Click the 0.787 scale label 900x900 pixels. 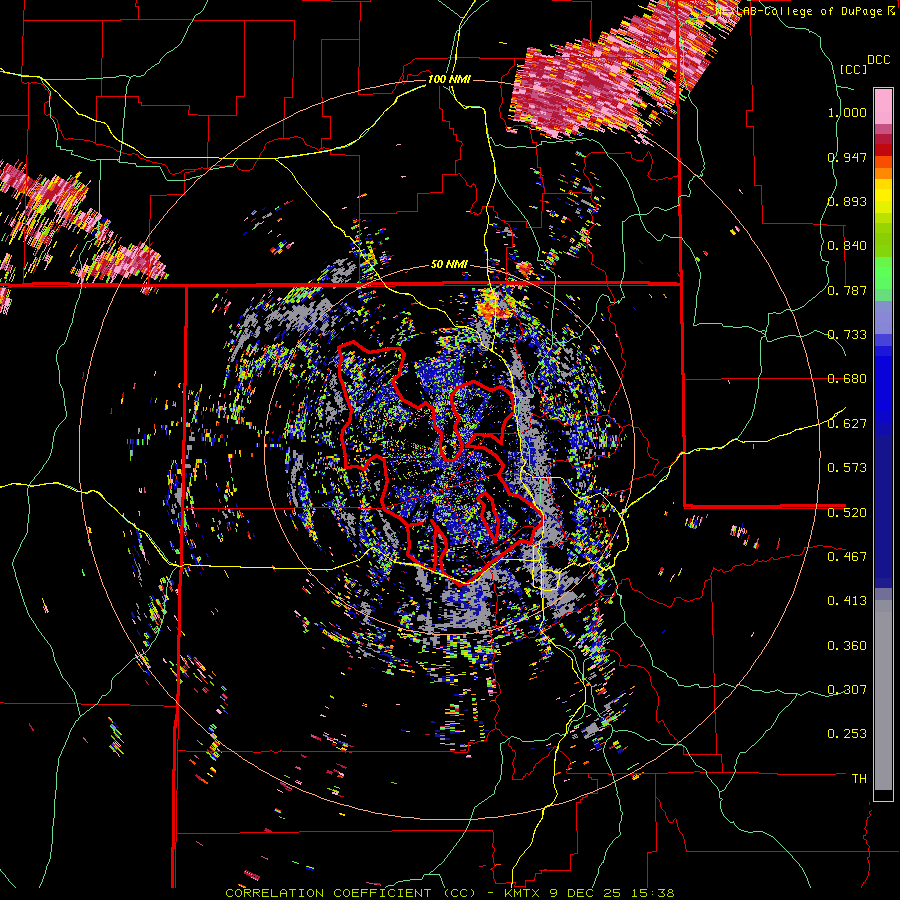[x=847, y=290]
